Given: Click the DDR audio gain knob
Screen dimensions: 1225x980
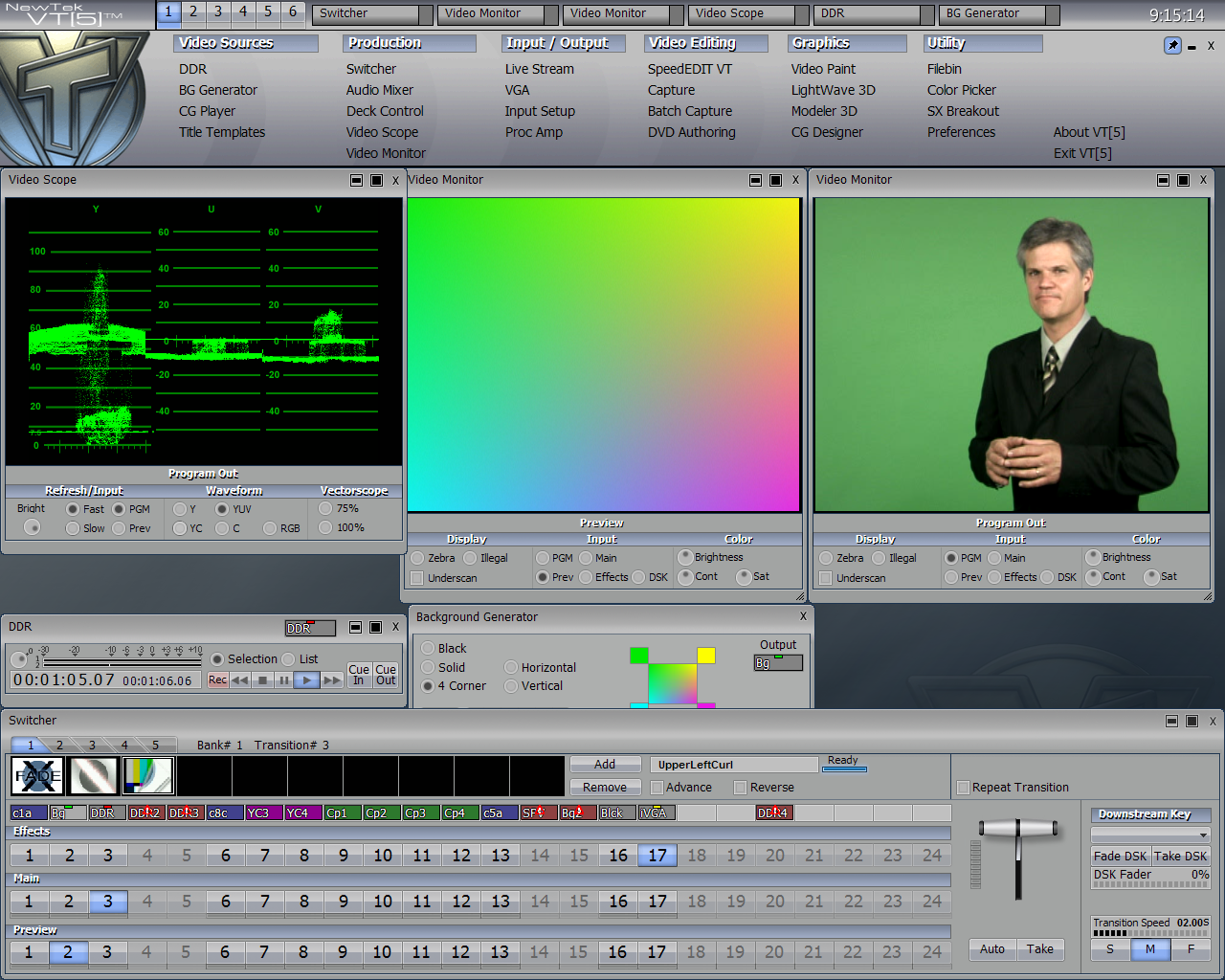Looking at the screenshot, I should click(19, 659).
